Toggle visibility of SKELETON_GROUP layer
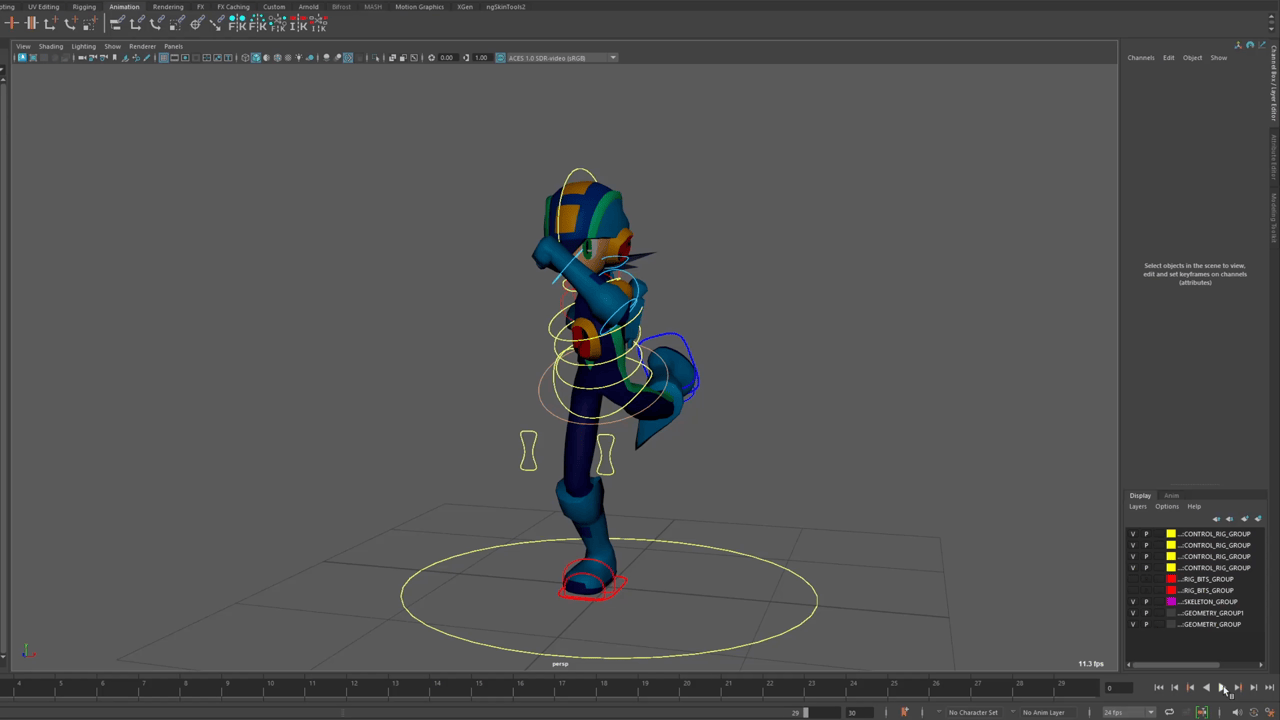The image size is (1280, 720). click(1133, 602)
